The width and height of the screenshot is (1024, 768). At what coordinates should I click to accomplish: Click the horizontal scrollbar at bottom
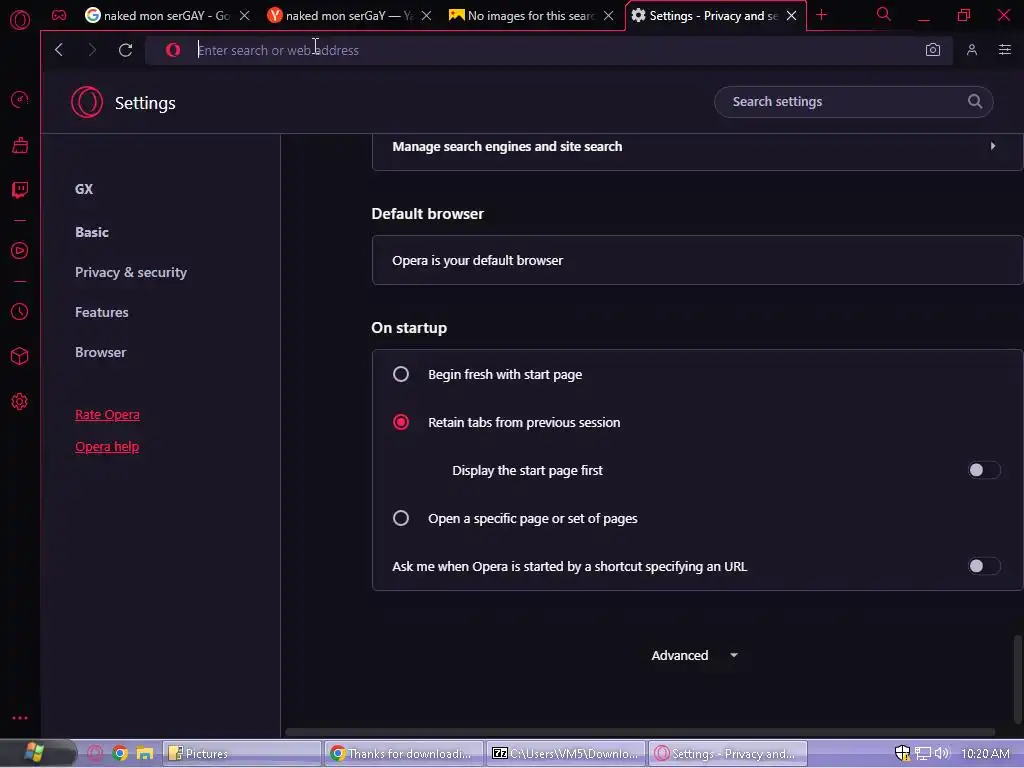click(640, 732)
